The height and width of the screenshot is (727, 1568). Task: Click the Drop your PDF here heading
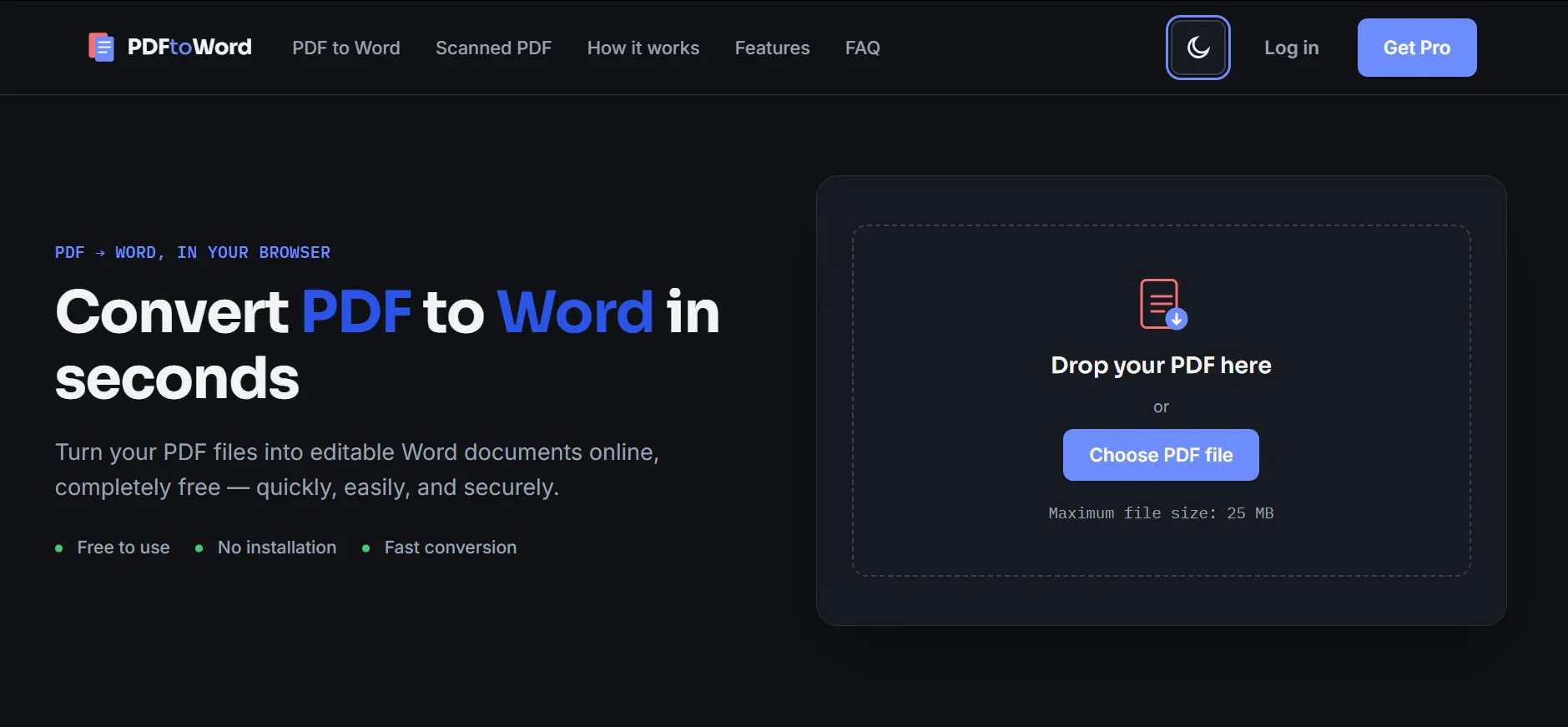tap(1161, 366)
